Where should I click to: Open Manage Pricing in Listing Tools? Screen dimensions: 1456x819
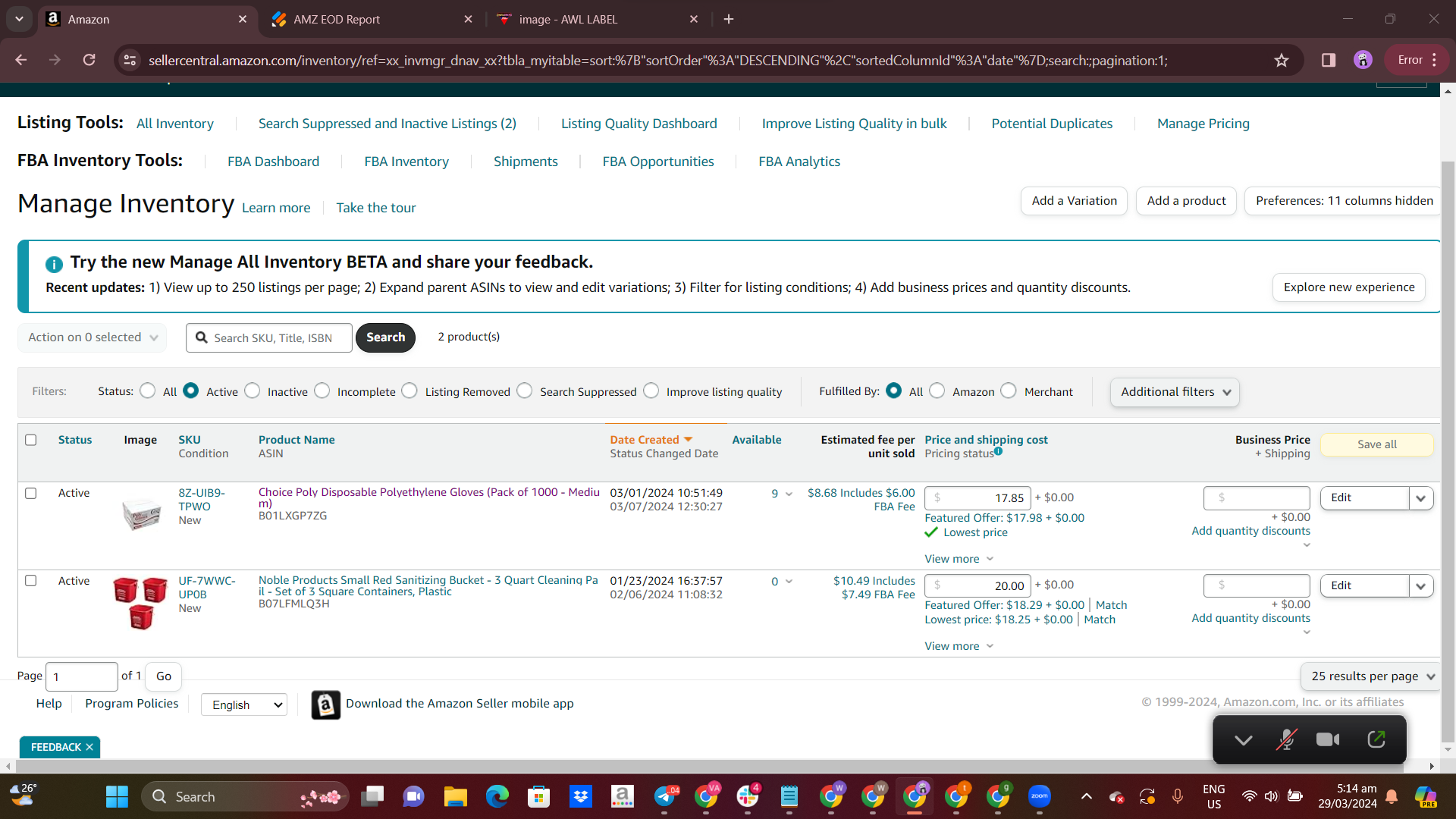(1203, 124)
